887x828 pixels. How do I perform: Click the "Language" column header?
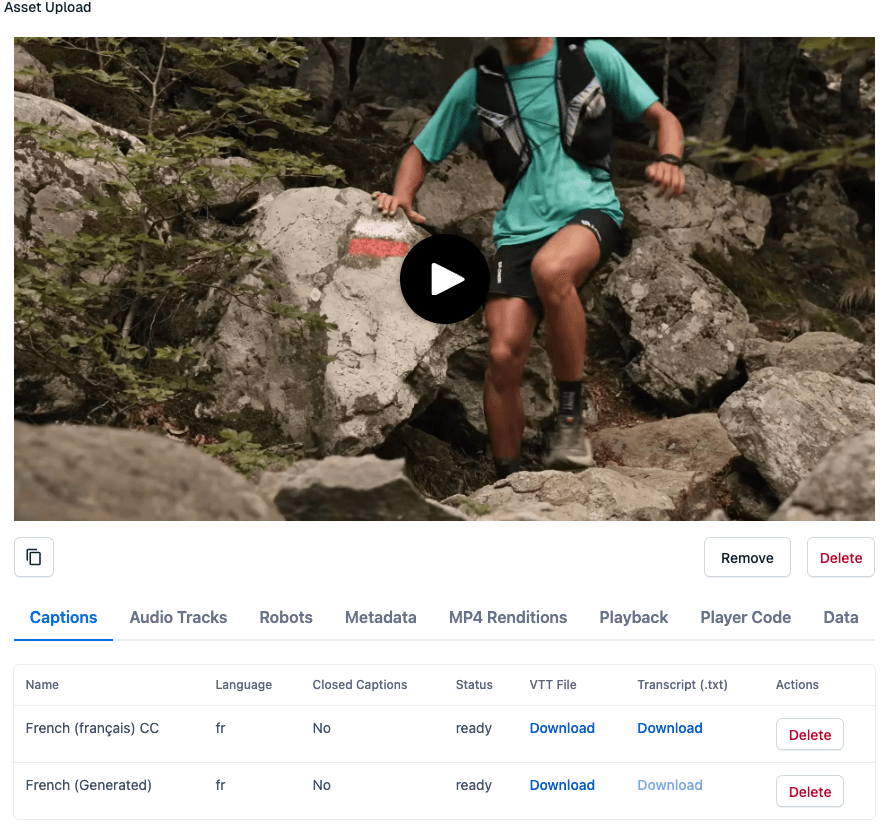(243, 684)
